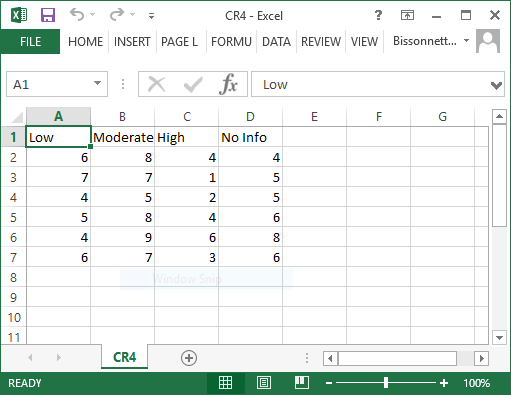Screen dimensions: 511x395
Task: Confirm entry with the check mark
Action: [193, 85]
